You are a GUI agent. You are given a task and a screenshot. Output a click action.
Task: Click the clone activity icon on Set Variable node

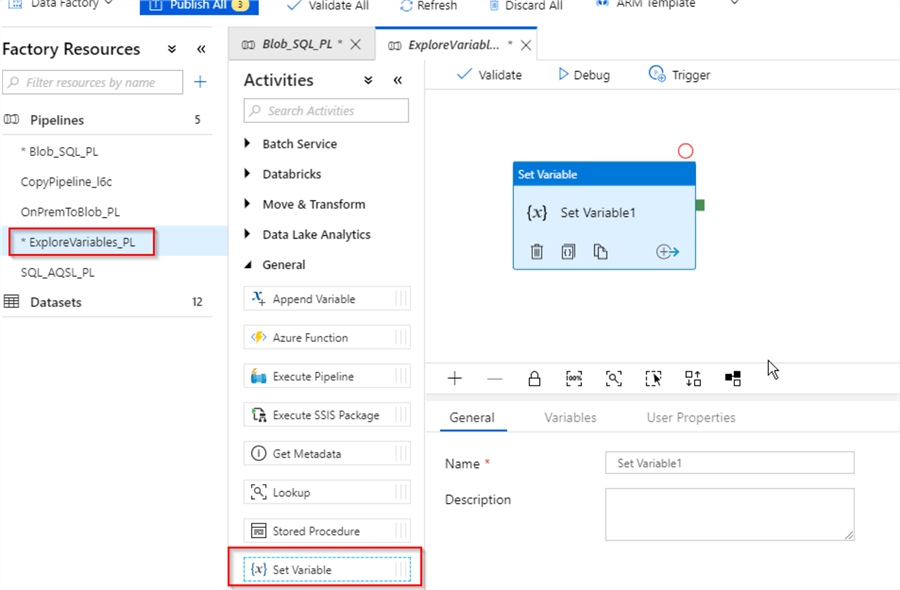pos(600,252)
